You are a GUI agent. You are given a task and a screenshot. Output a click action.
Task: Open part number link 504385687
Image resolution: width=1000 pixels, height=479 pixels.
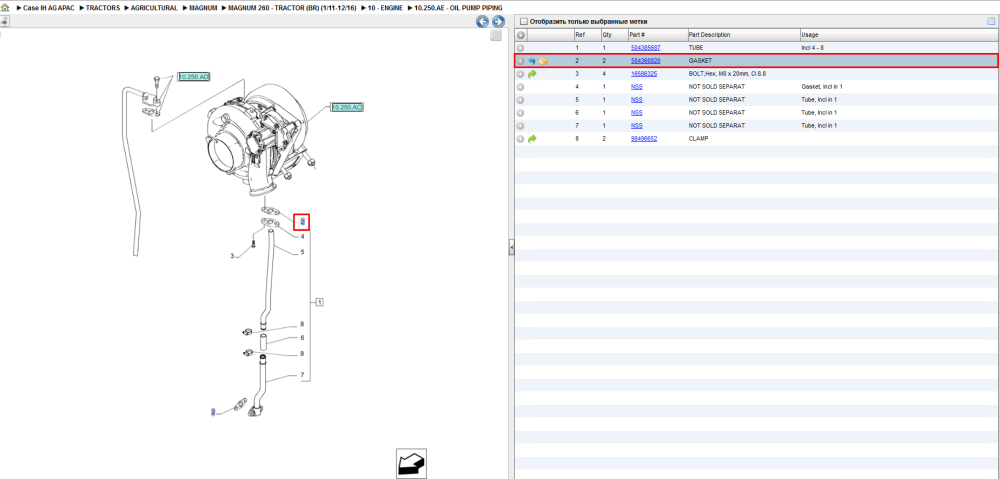point(645,48)
